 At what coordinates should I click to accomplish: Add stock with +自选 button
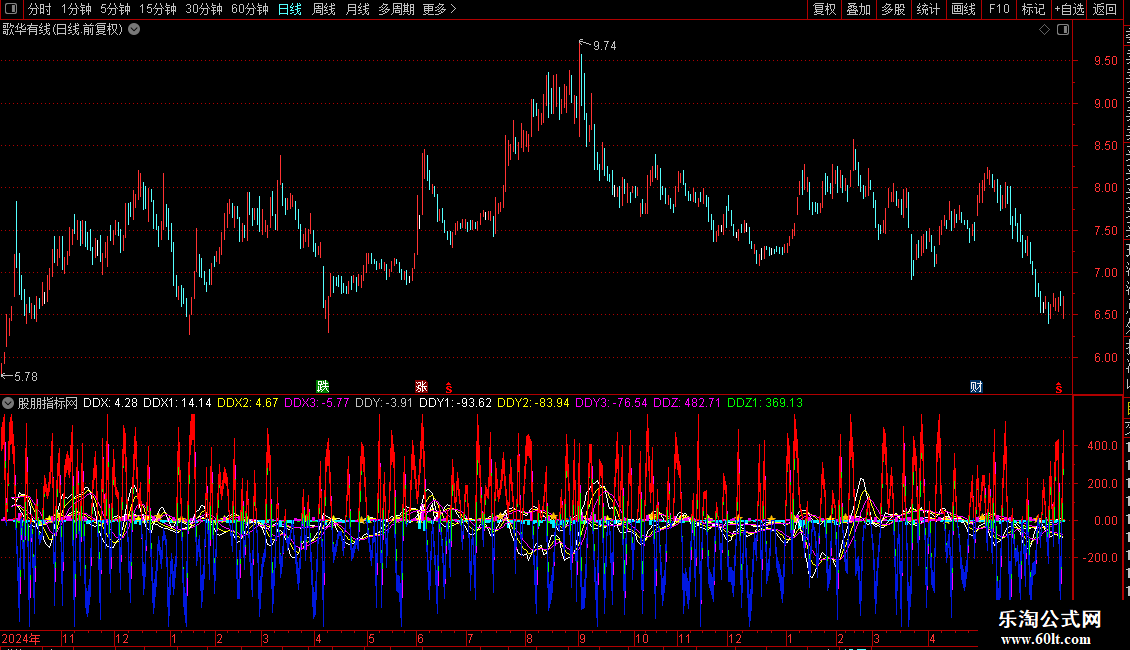1069,9
